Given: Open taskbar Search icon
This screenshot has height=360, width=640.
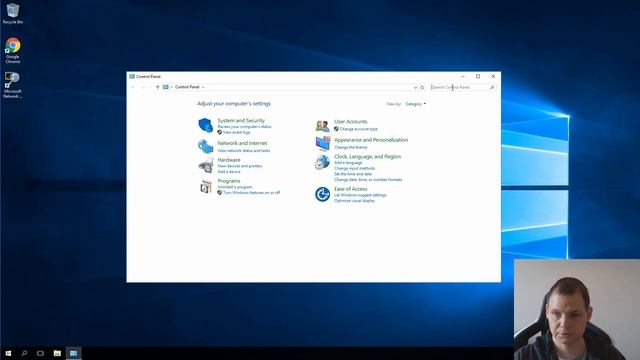Looking at the screenshot, I should pyautogui.click(x=24, y=353).
